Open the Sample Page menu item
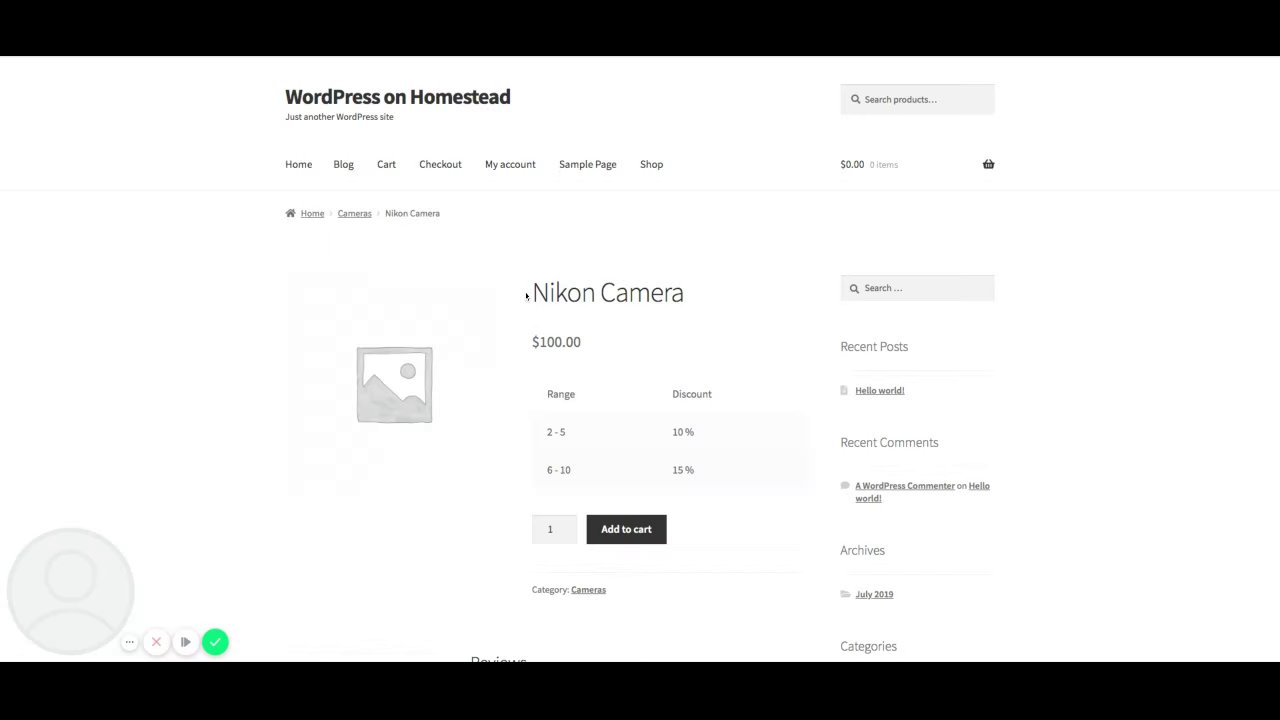 pos(587,164)
